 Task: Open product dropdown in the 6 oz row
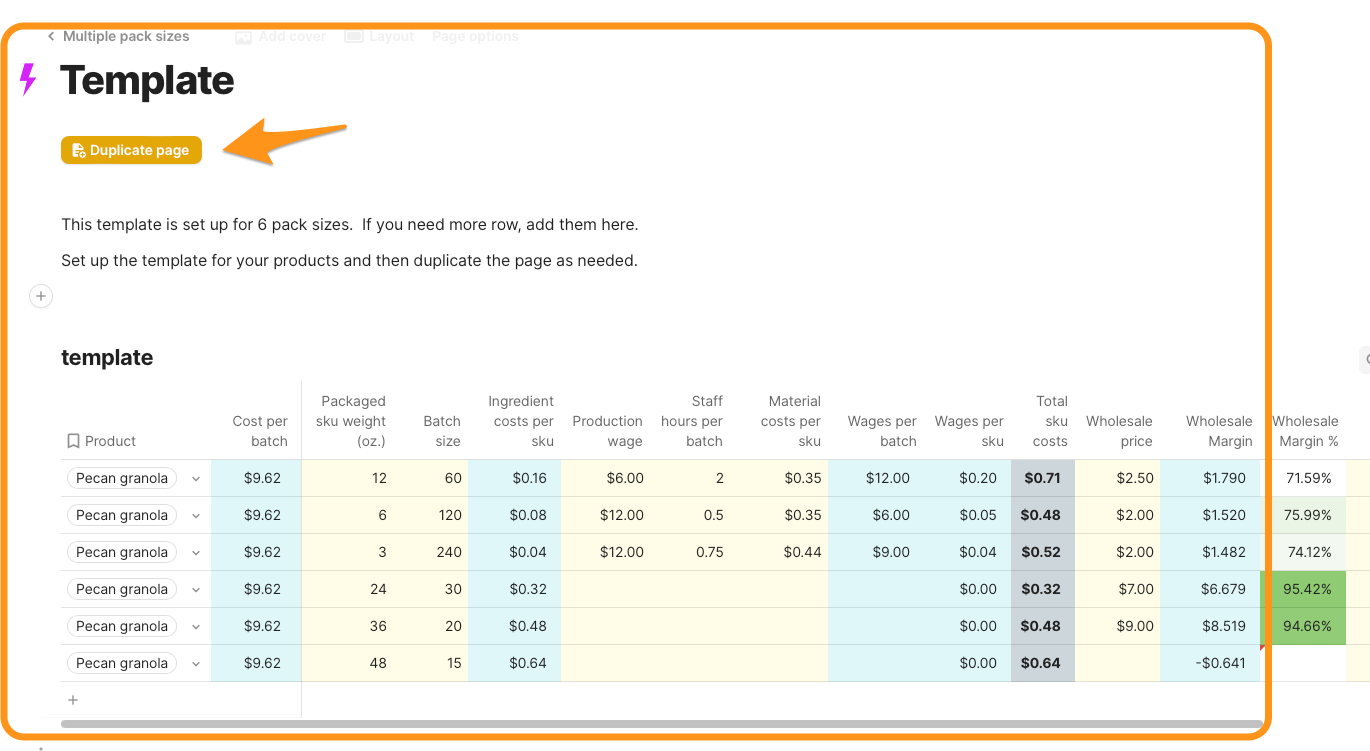point(196,516)
